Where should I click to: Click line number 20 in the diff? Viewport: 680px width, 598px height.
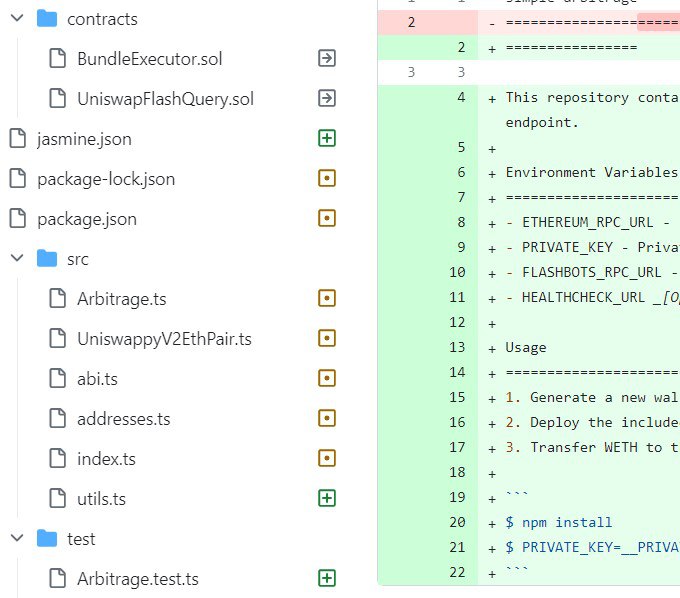[x=457, y=522]
